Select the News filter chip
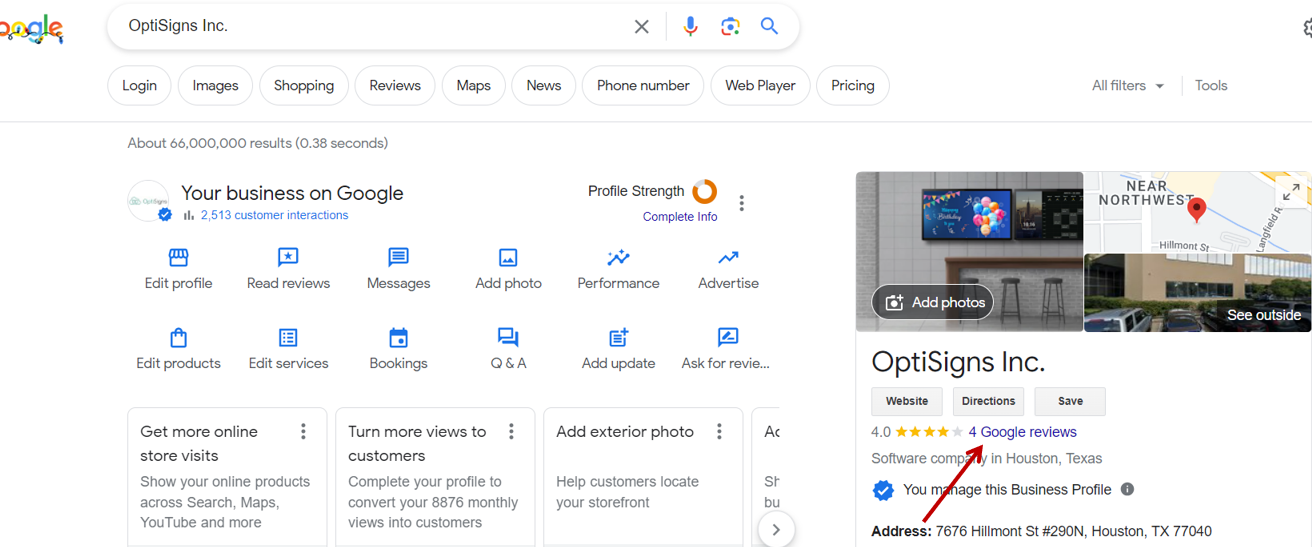Screen dimensions: 1312x547 [544, 86]
